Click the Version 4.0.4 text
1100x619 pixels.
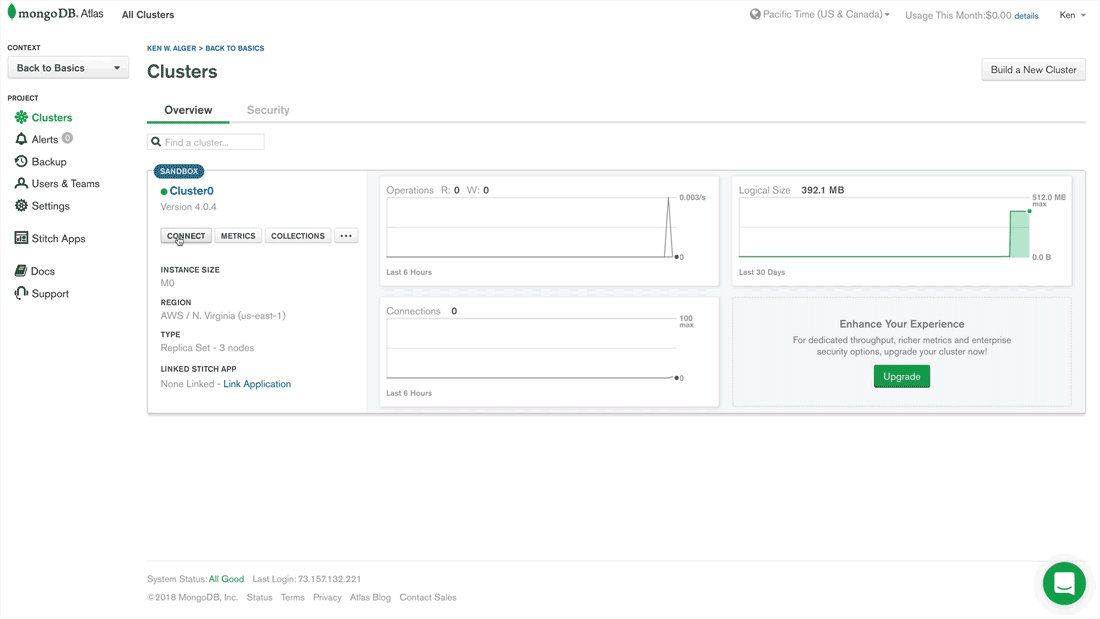click(x=189, y=207)
